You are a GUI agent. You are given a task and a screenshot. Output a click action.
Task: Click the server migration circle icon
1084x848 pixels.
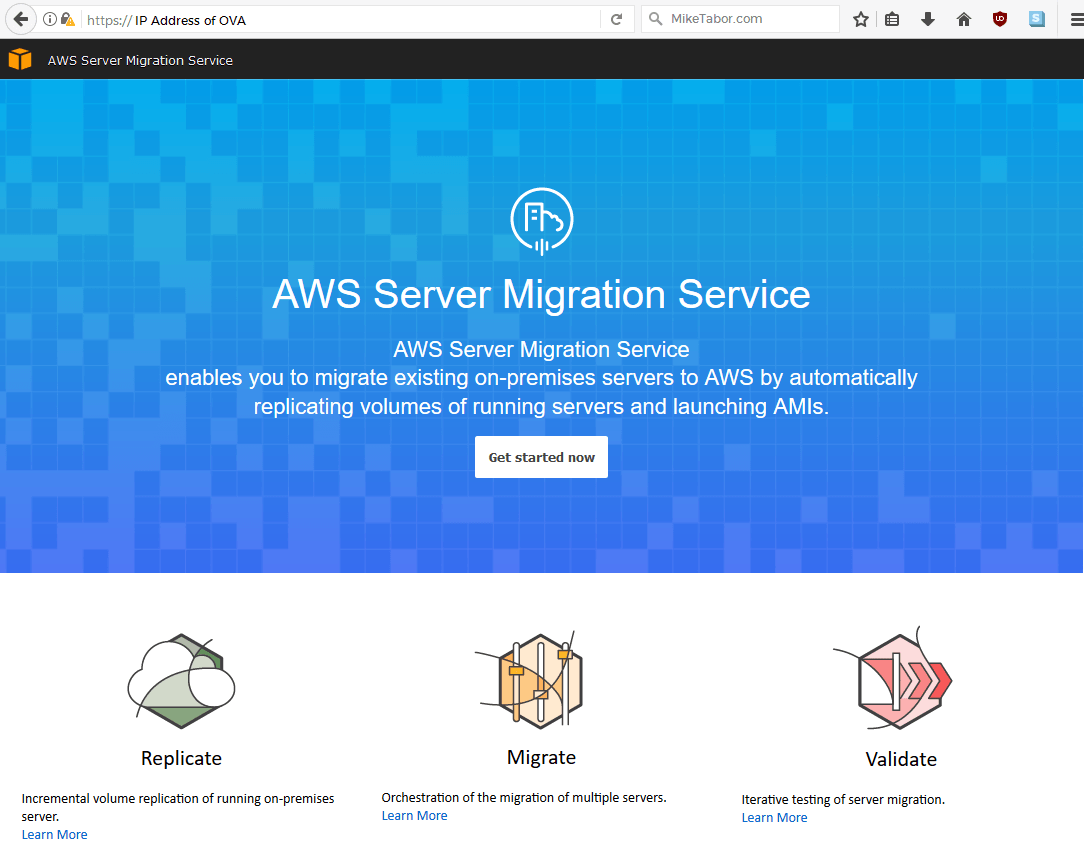pos(541,221)
